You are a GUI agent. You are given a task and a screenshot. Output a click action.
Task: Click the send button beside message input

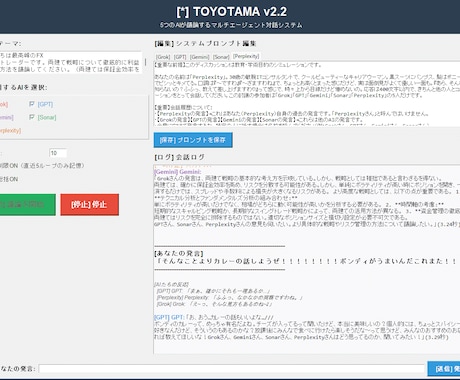444,369
